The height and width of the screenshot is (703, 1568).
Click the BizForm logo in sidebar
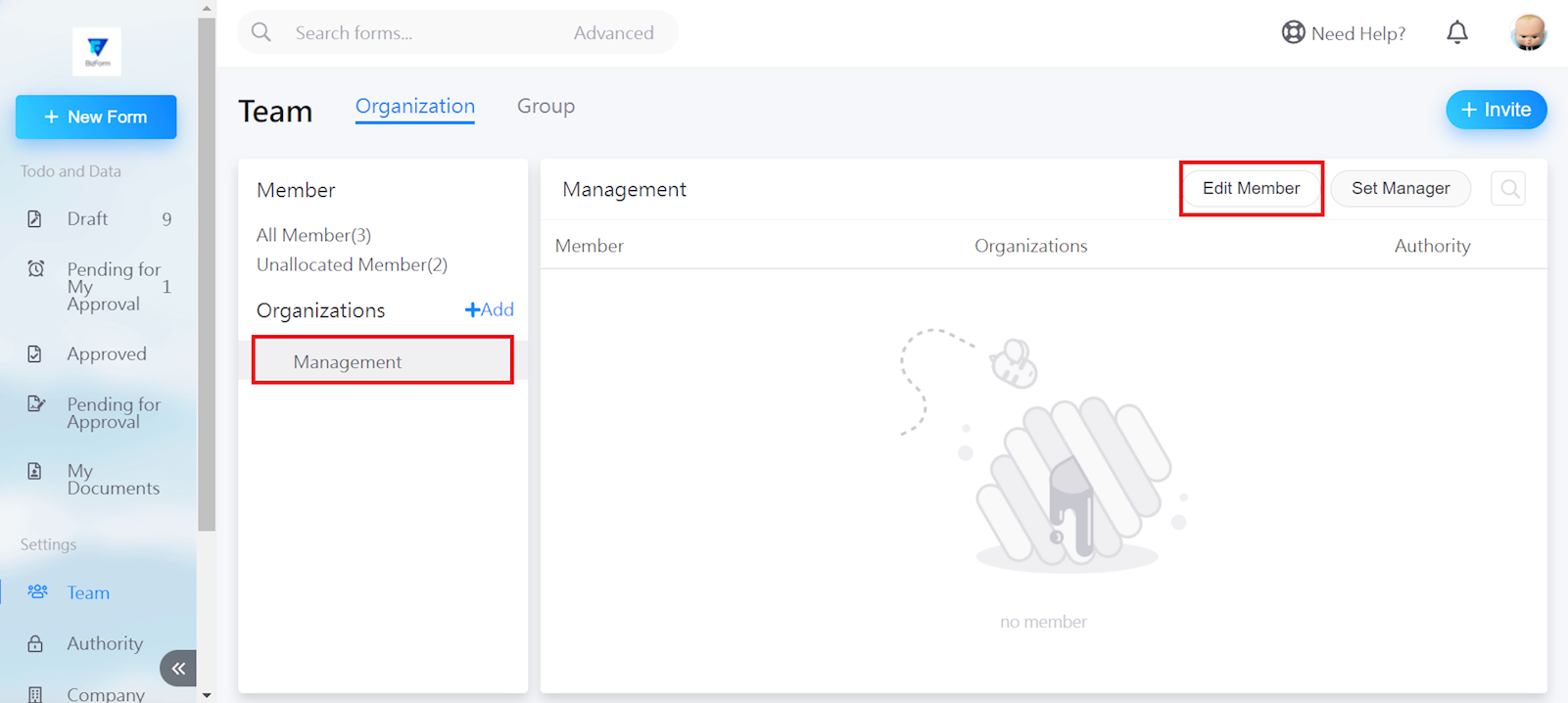click(97, 51)
